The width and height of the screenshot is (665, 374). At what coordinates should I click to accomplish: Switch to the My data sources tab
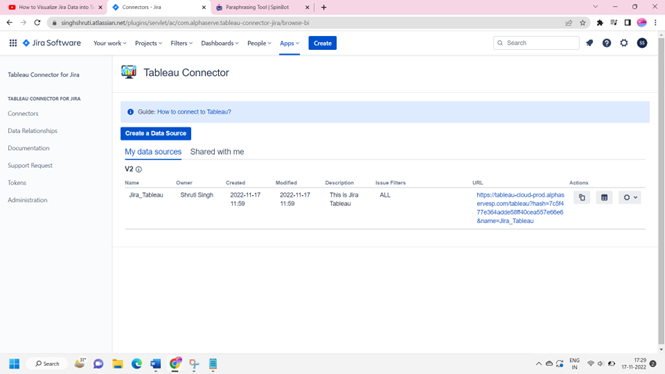tap(153, 152)
